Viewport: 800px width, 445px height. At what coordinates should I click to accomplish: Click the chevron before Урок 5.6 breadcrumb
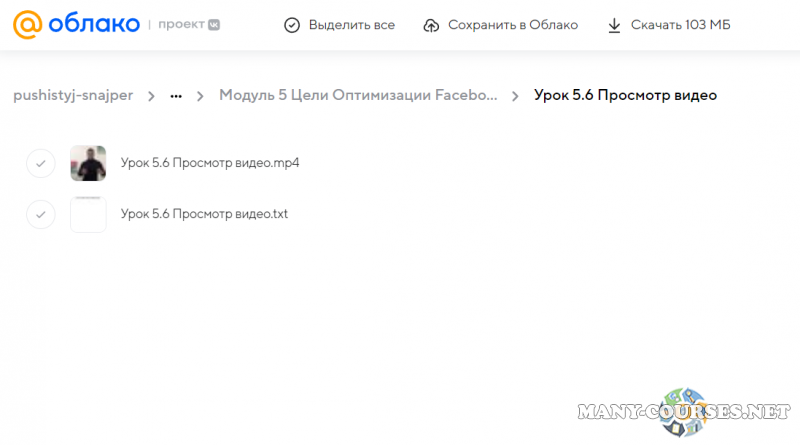coord(515,96)
